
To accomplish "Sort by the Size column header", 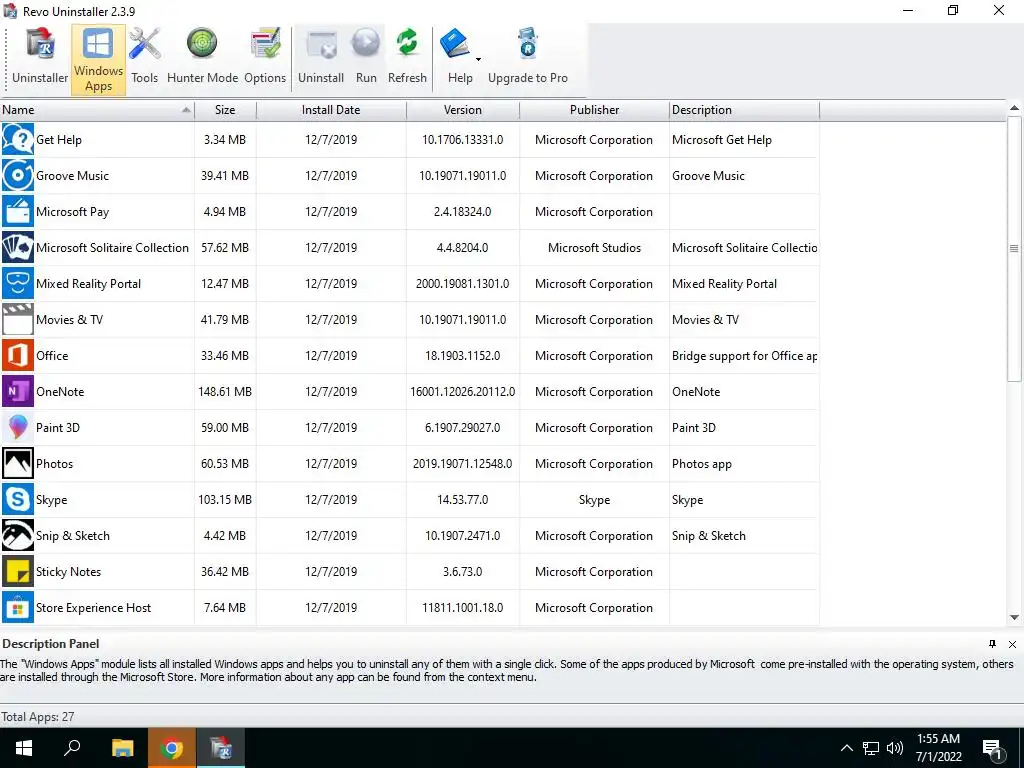I will 225,110.
